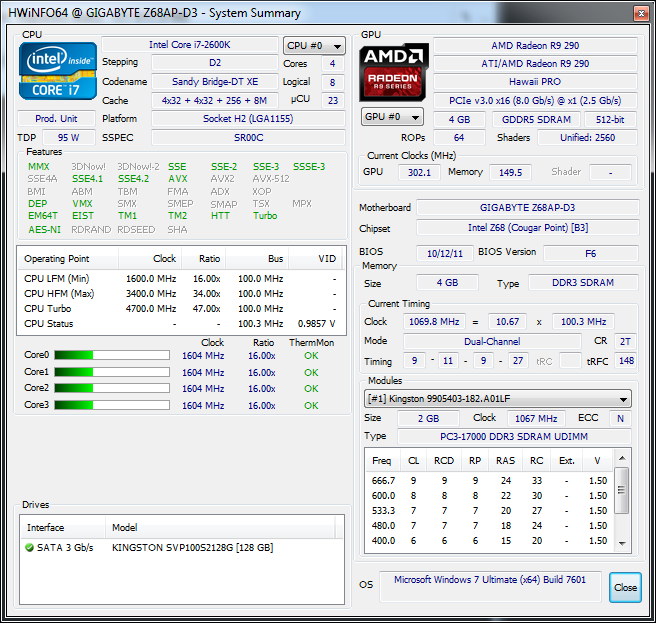Click the Intel Z68 (Cougar Point) chipset field
The height and width of the screenshot is (623, 656).
[x=528, y=228]
